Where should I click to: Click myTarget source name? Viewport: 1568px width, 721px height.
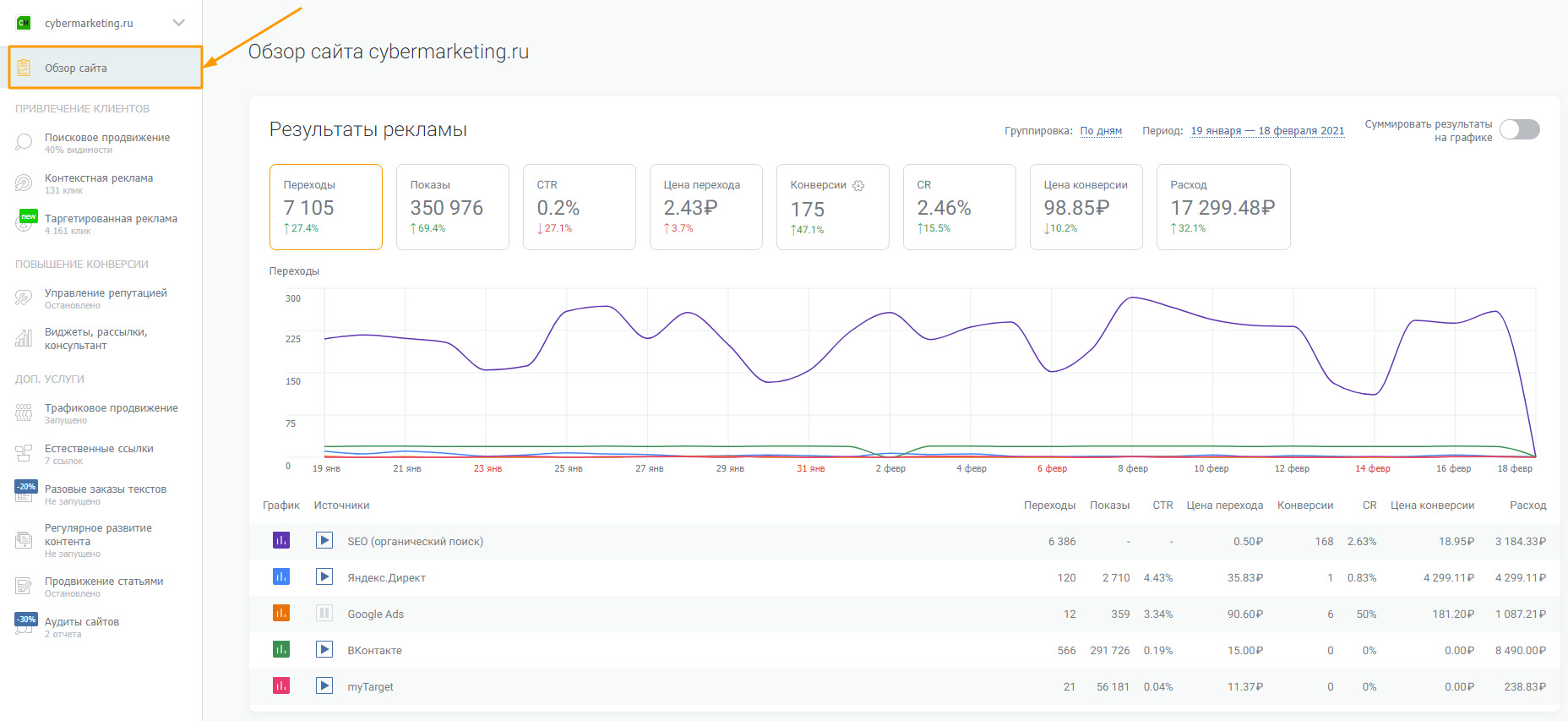click(x=371, y=687)
